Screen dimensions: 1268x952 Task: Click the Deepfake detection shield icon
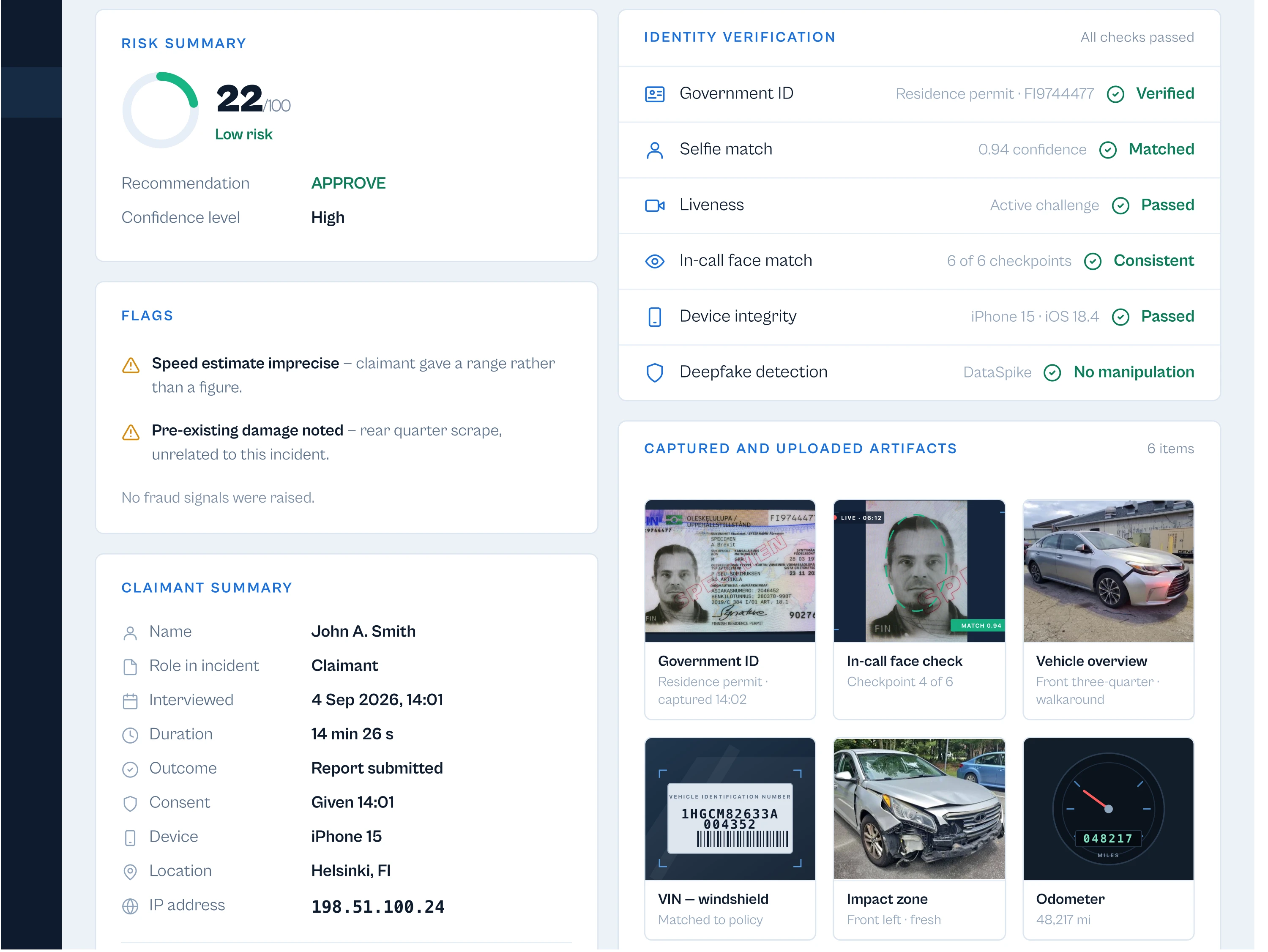(x=655, y=373)
